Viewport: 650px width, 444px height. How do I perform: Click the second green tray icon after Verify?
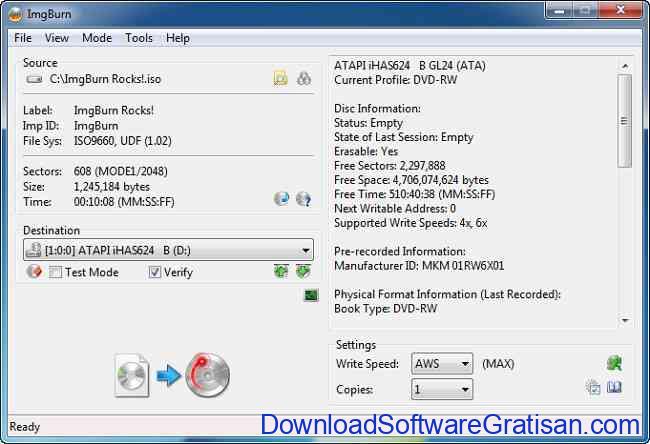303,272
